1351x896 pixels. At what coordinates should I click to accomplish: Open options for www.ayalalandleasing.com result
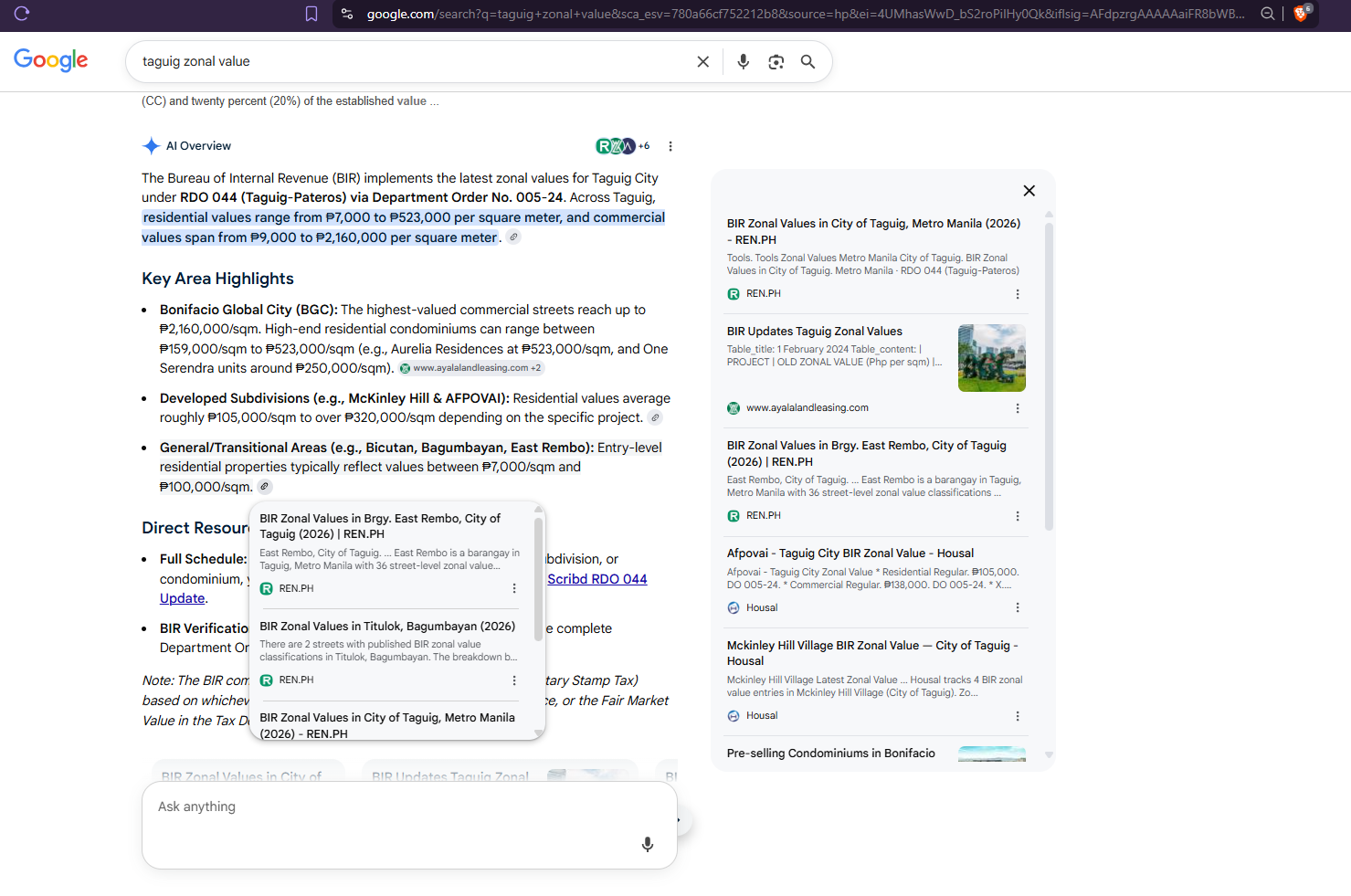[1018, 408]
